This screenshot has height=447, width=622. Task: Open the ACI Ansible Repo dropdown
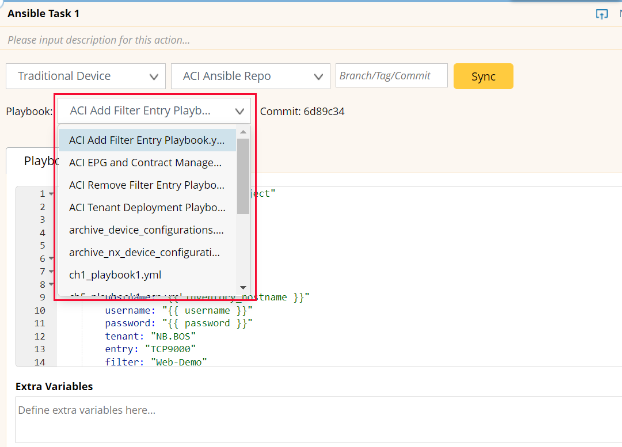coord(250,76)
